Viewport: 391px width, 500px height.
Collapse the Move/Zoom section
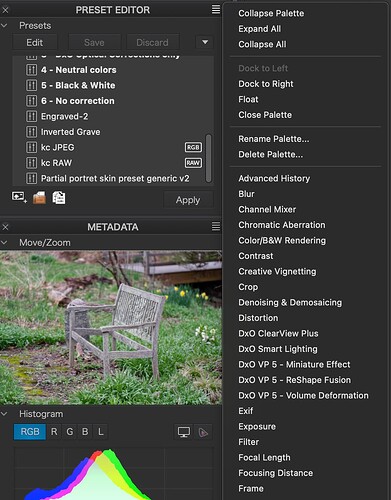4,242
